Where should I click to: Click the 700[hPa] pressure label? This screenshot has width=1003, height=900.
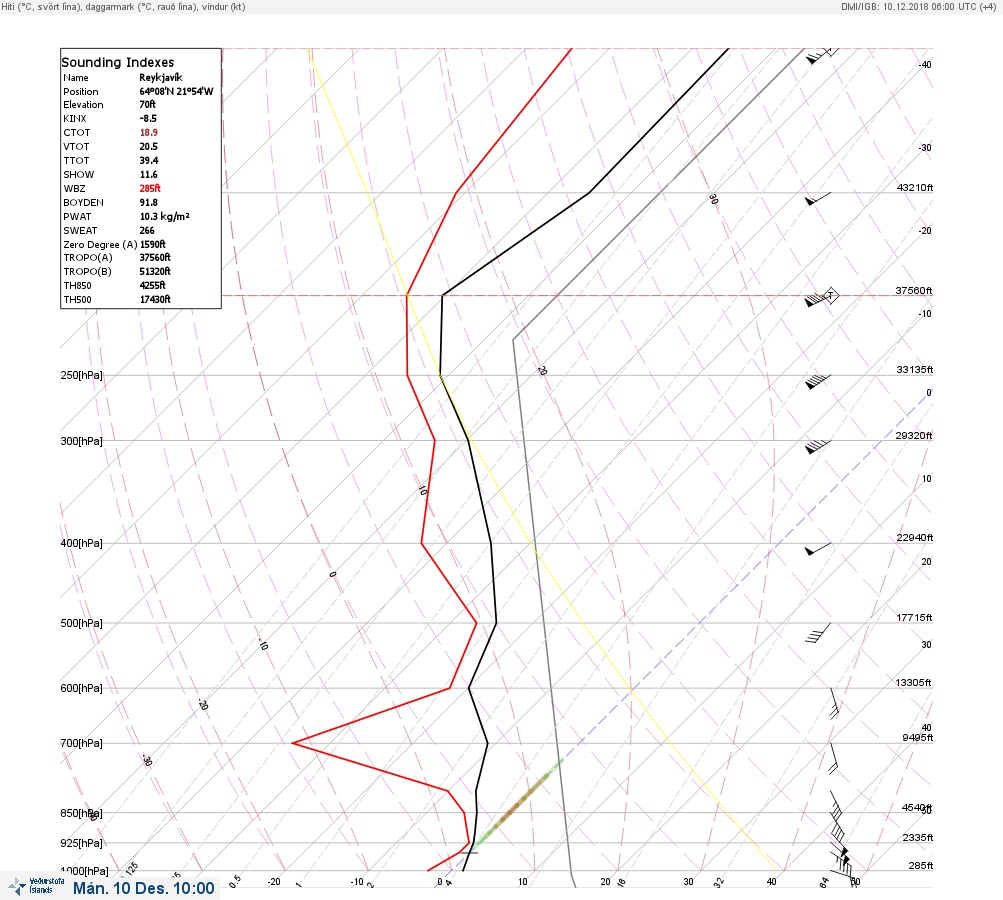(x=81, y=743)
